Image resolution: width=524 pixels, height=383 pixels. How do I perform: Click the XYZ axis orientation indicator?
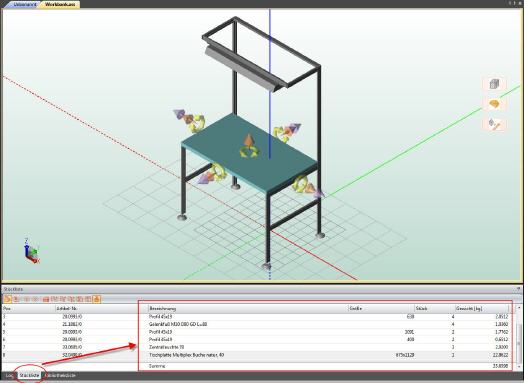coord(31,251)
